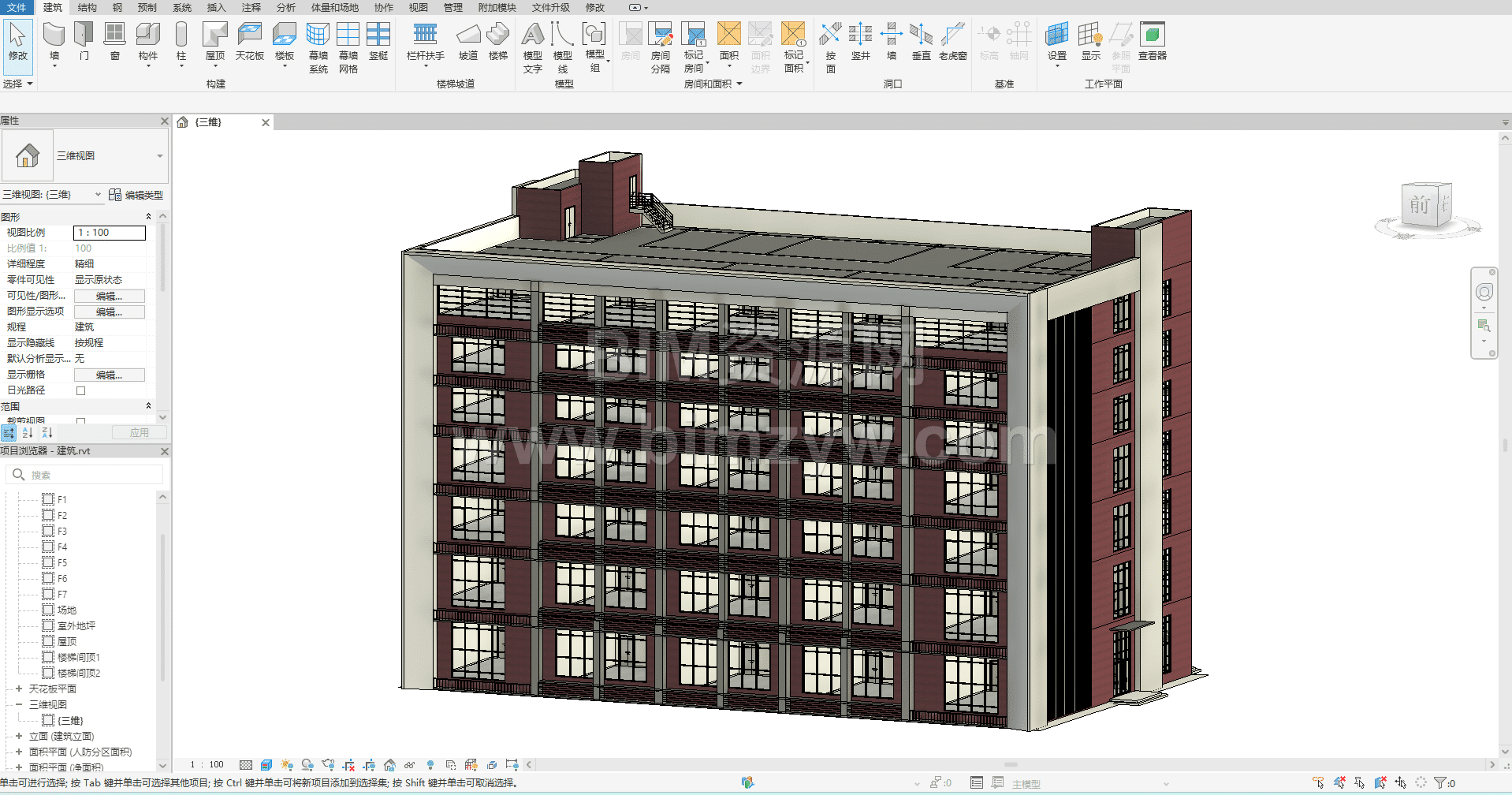This screenshot has width=1512, height=795.
Task: Switch to the 视图 ribbon tab
Action: [418, 7]
